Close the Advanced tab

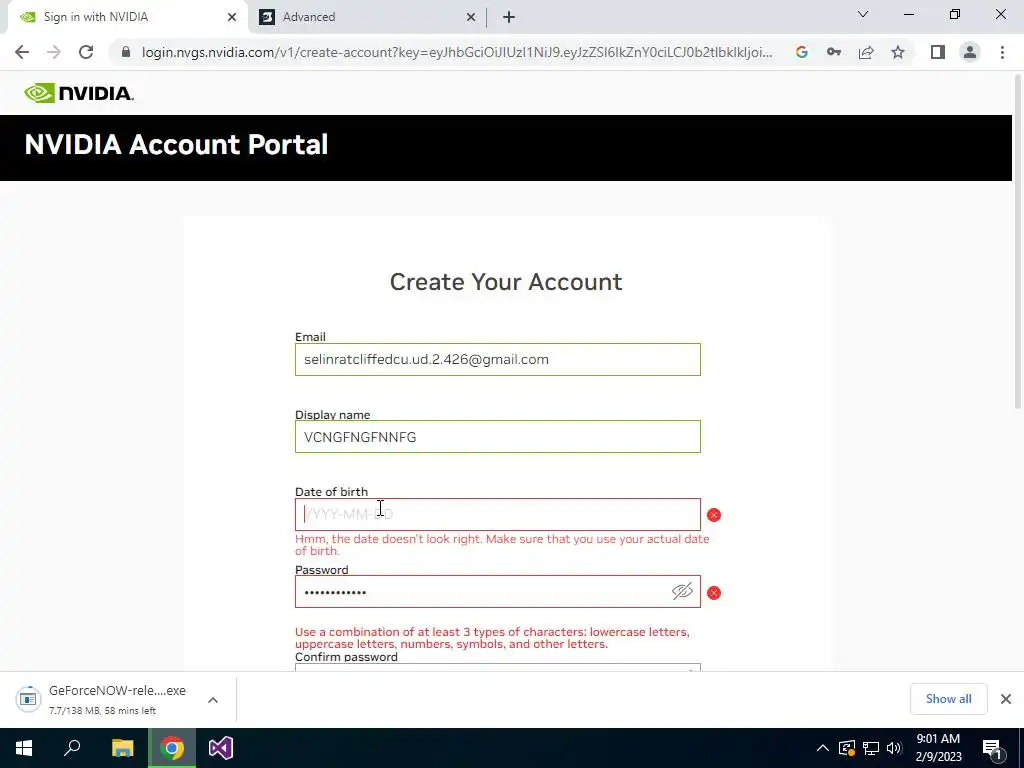click(471, 17)
